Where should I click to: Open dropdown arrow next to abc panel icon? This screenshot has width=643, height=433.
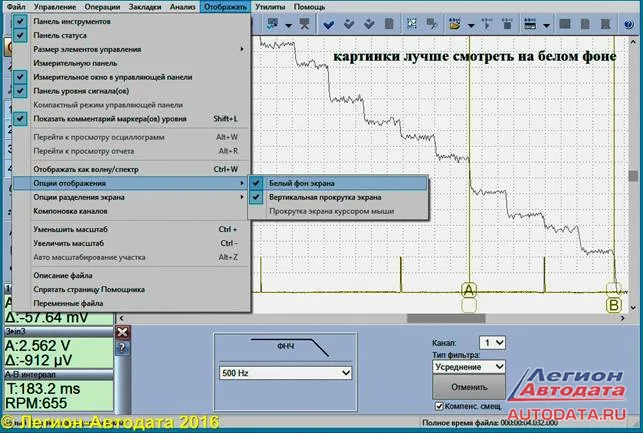click(546, 25)
